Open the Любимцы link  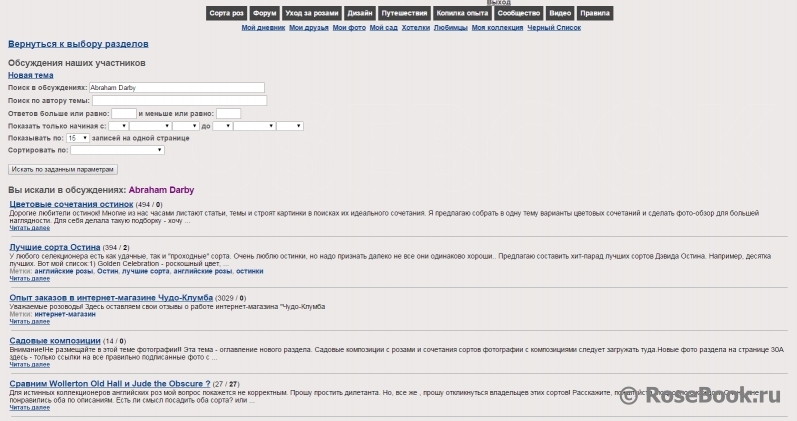[x=450, y=28]
